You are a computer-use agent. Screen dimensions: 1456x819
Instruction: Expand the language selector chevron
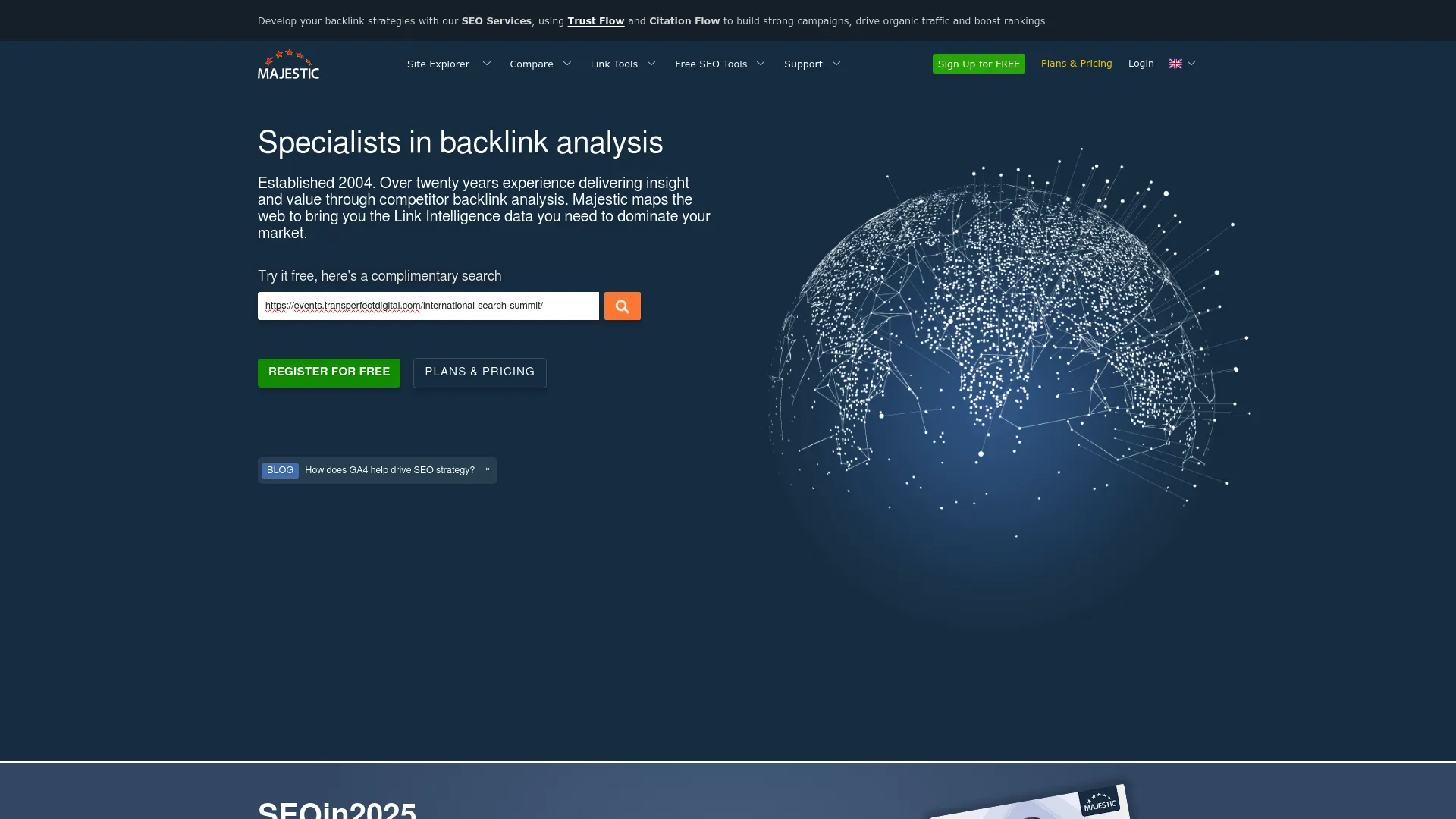coord(1191,64)
